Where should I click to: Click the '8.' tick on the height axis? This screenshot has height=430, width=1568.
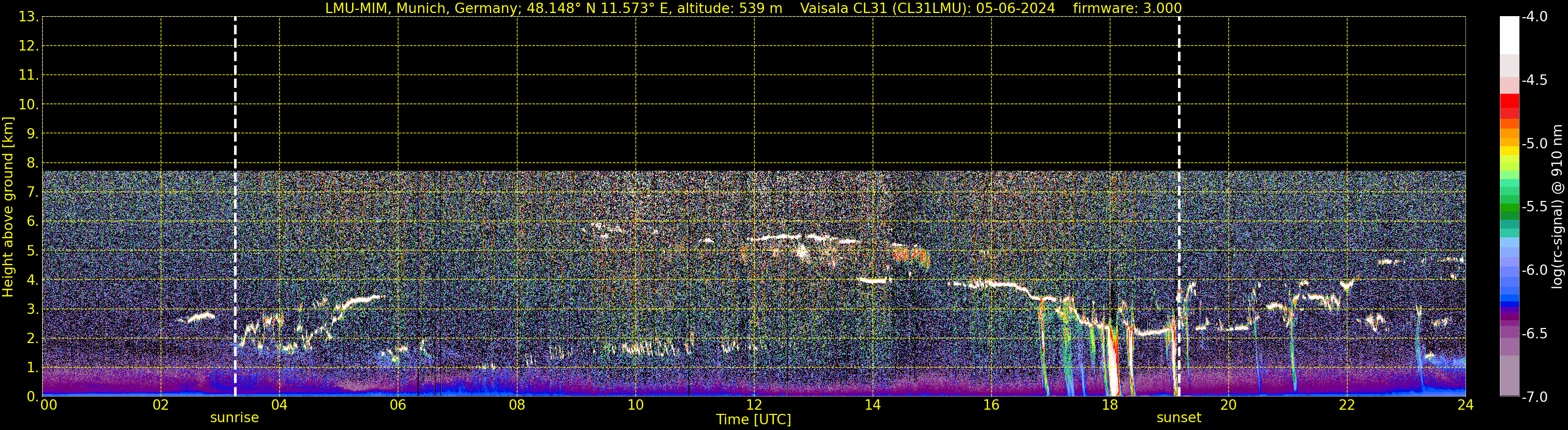[x=32, y=163]
